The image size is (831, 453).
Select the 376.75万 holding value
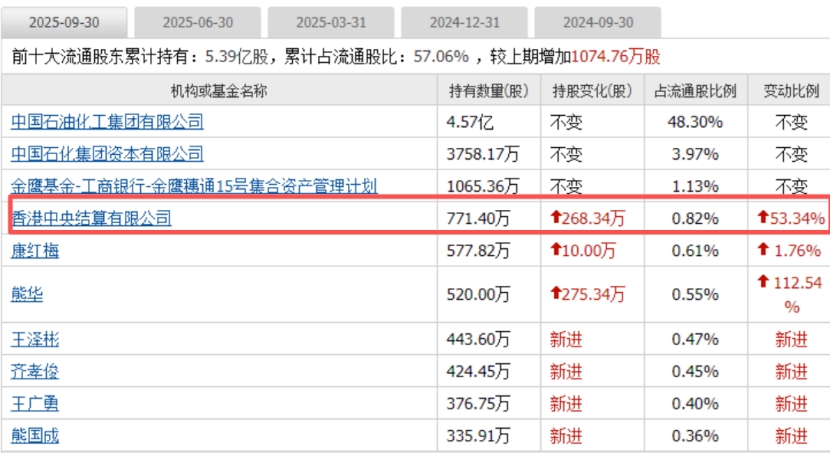click(x=478, y=404)
